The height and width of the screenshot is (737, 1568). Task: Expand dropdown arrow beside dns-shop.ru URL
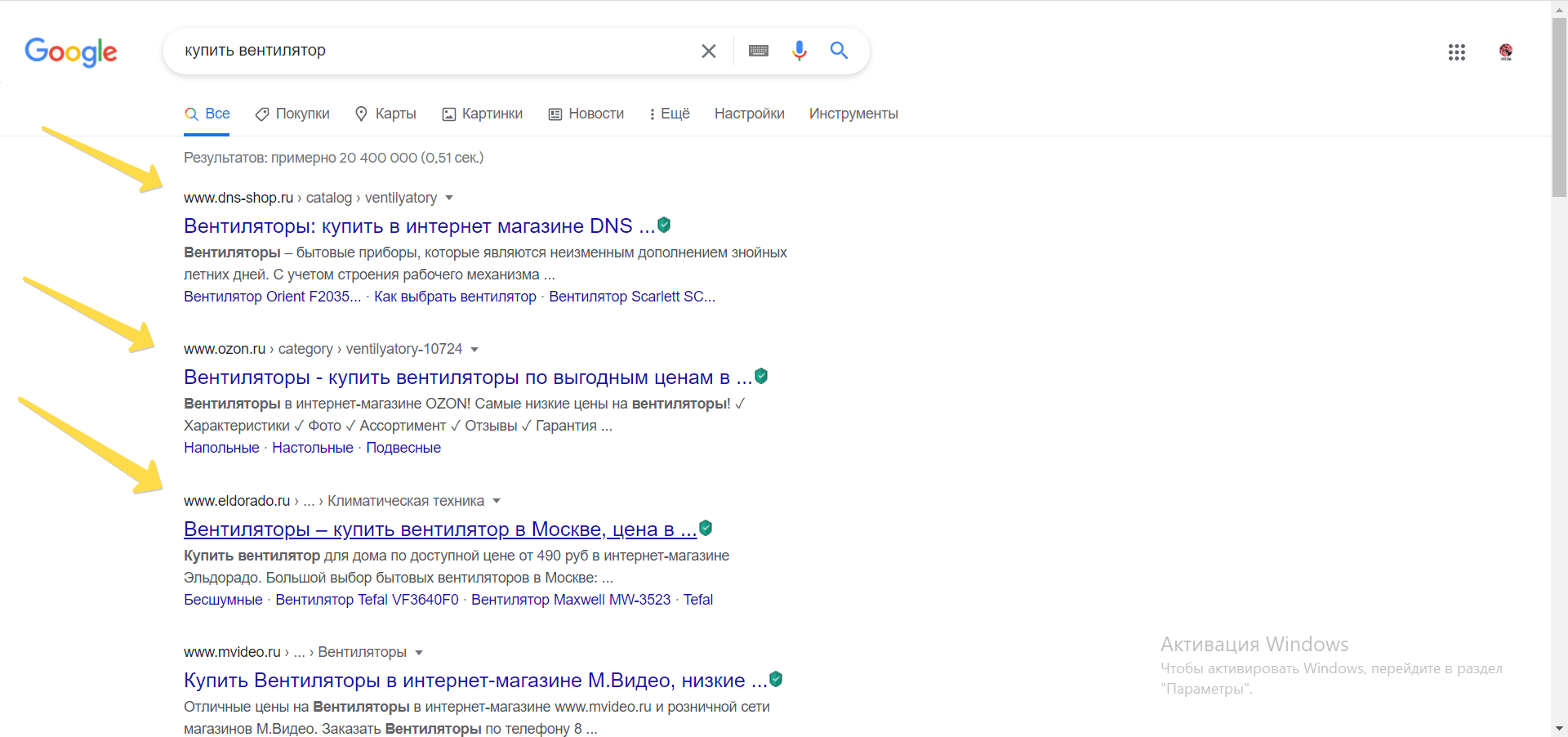click(449, 199)
